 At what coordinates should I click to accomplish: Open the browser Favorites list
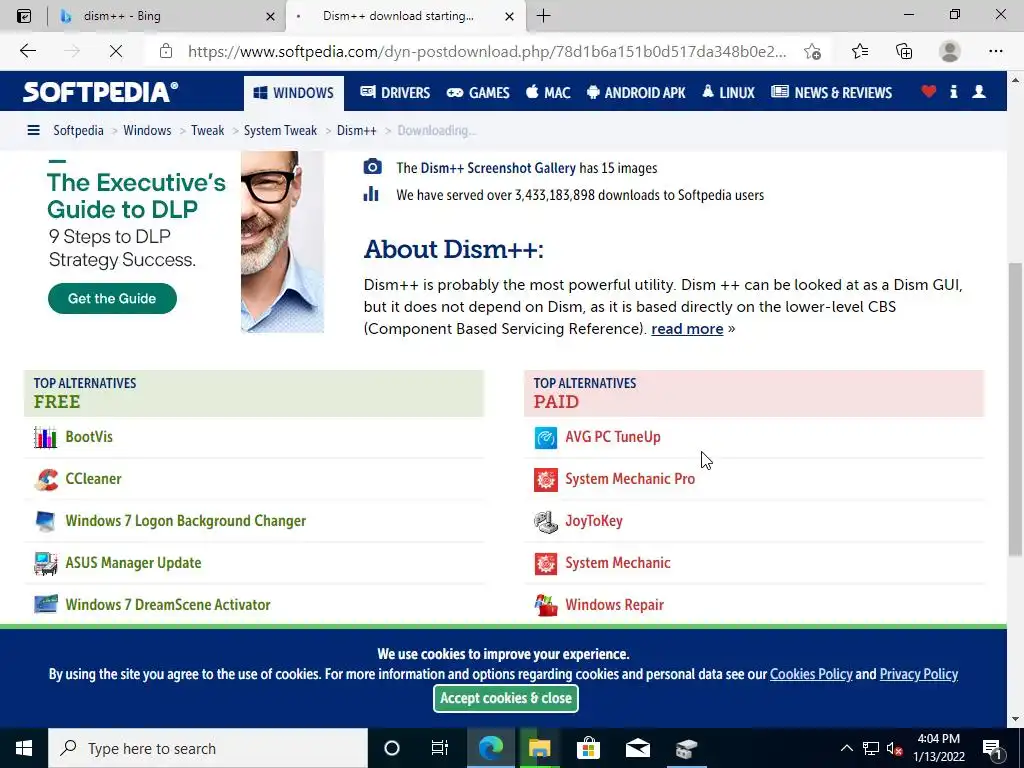pos(860,51)
